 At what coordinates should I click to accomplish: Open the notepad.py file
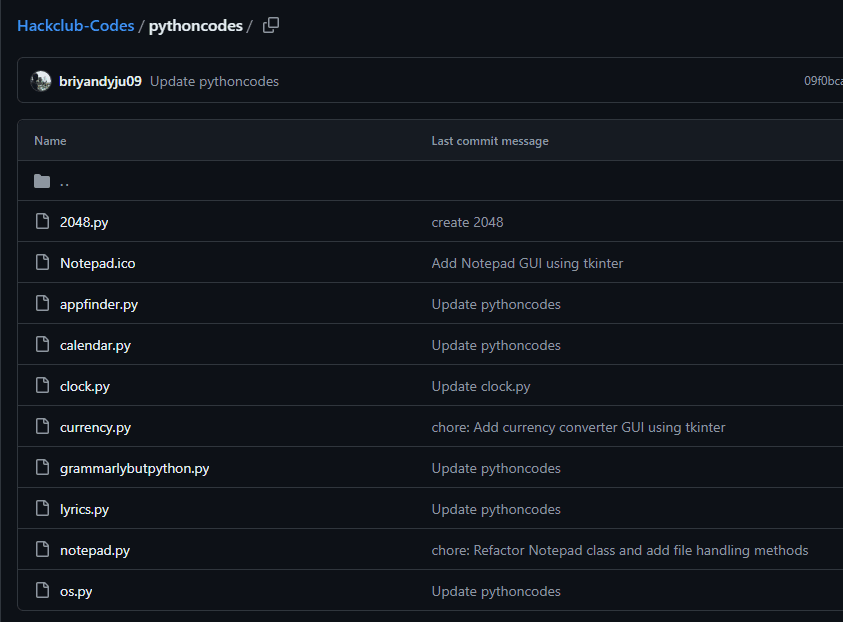coord(95,550)
